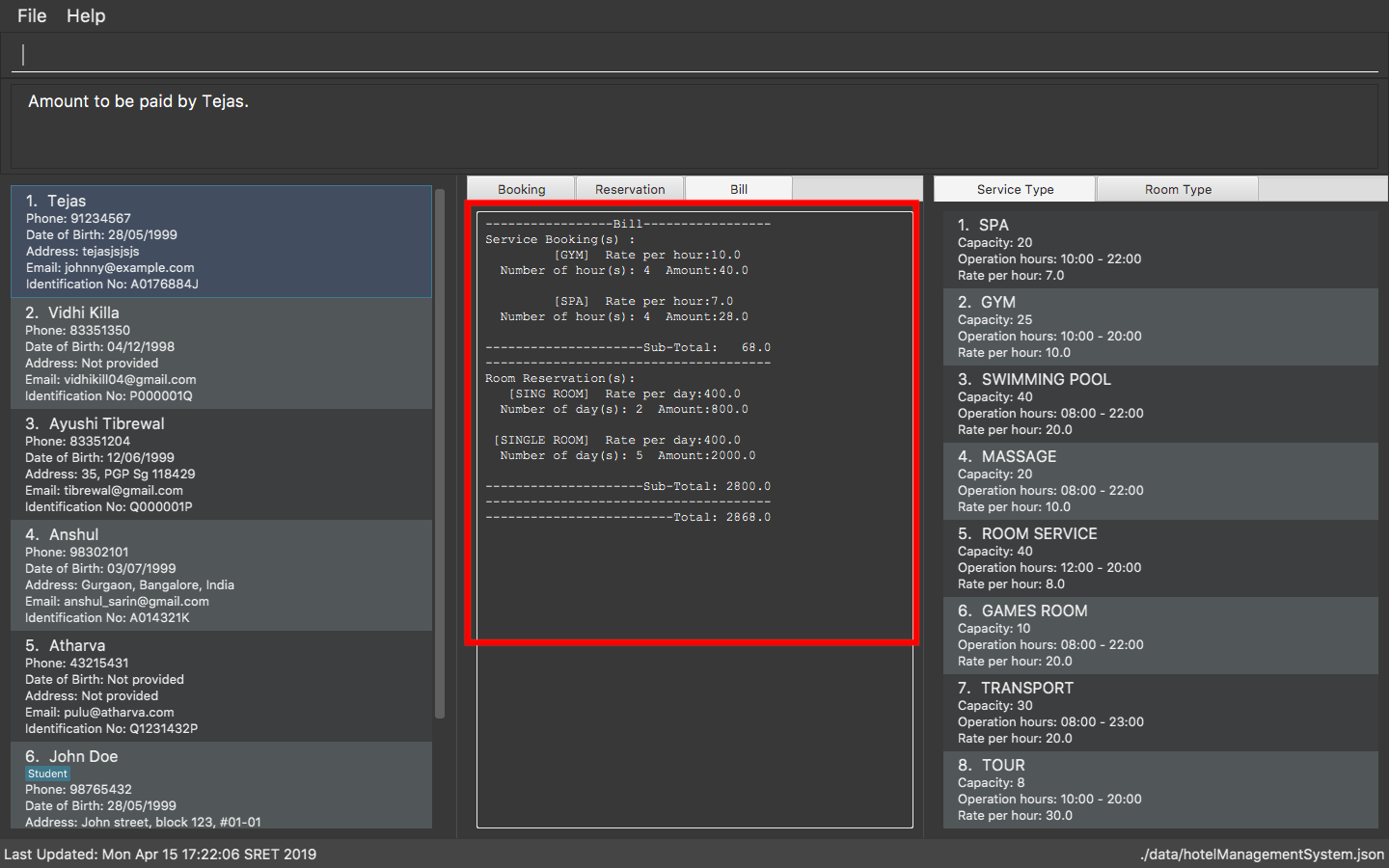Select guest card 3. Ayushi Tibrewal
Image resolution: width=1389 pixels, height=868 pixels.
tap(222, 464)
